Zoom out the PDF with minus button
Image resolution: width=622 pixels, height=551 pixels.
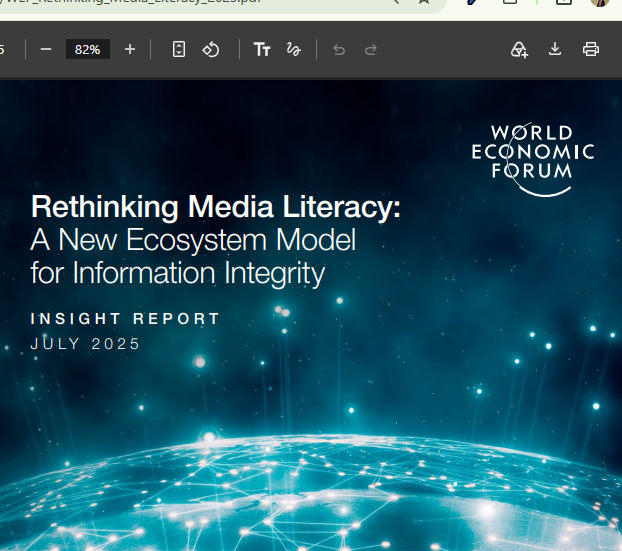click(x=46, y=50)
